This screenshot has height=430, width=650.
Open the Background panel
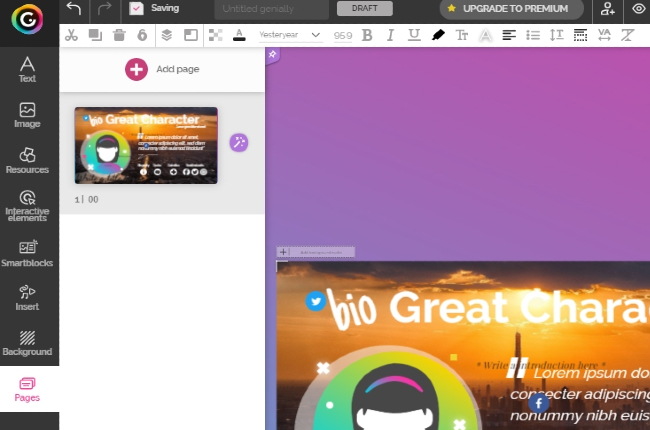(x=27, y=343)
